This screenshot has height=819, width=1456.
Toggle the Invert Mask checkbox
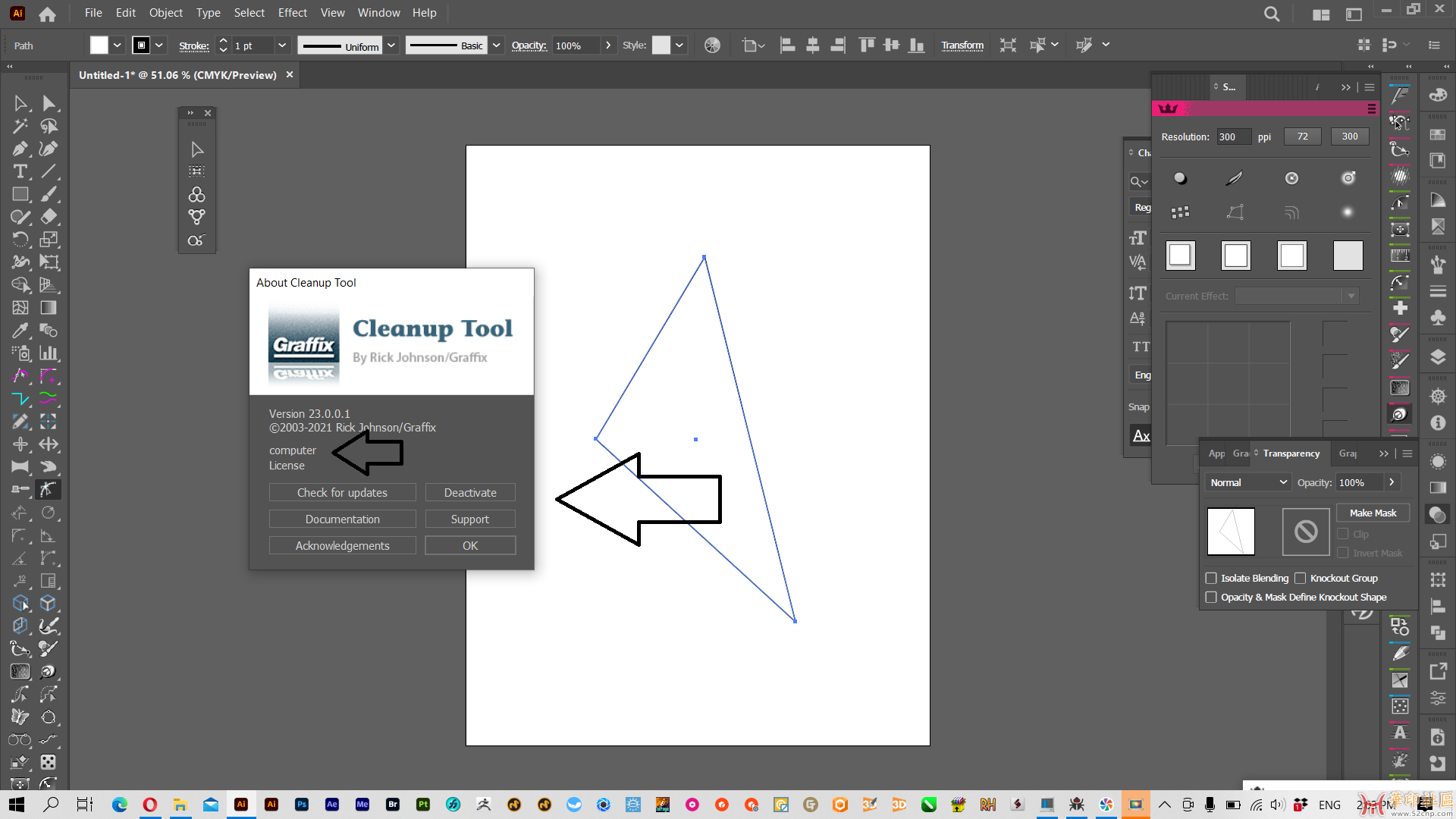point(1343,553)
